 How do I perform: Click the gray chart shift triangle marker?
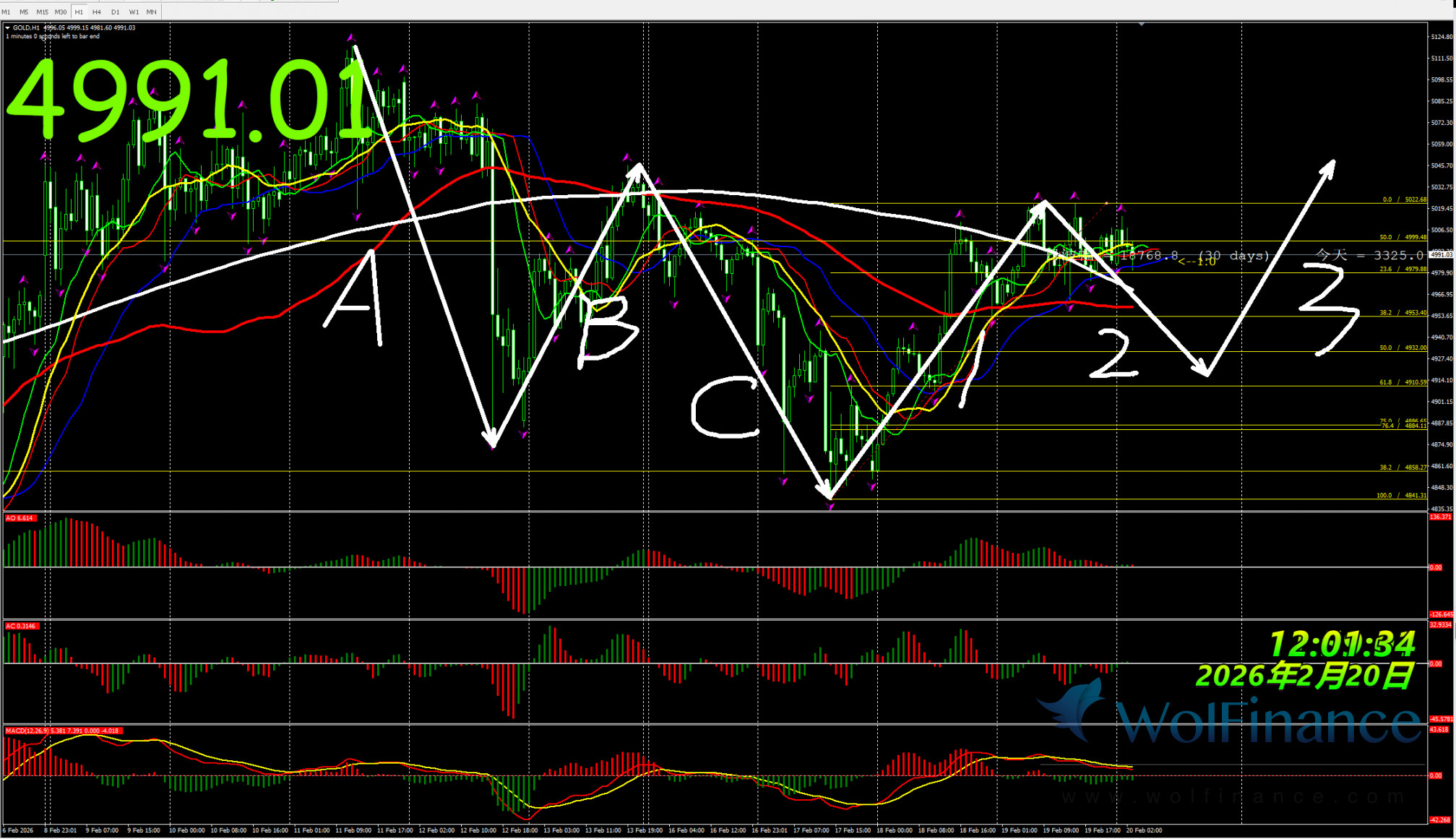click(1141, 24)
